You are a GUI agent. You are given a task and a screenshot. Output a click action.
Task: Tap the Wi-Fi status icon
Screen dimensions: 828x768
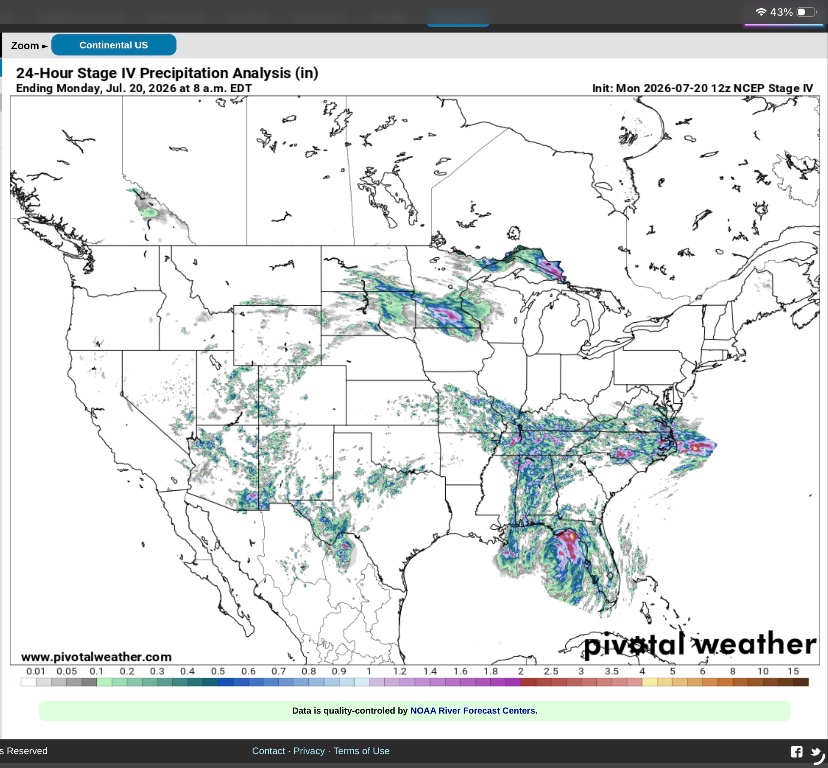760,12
